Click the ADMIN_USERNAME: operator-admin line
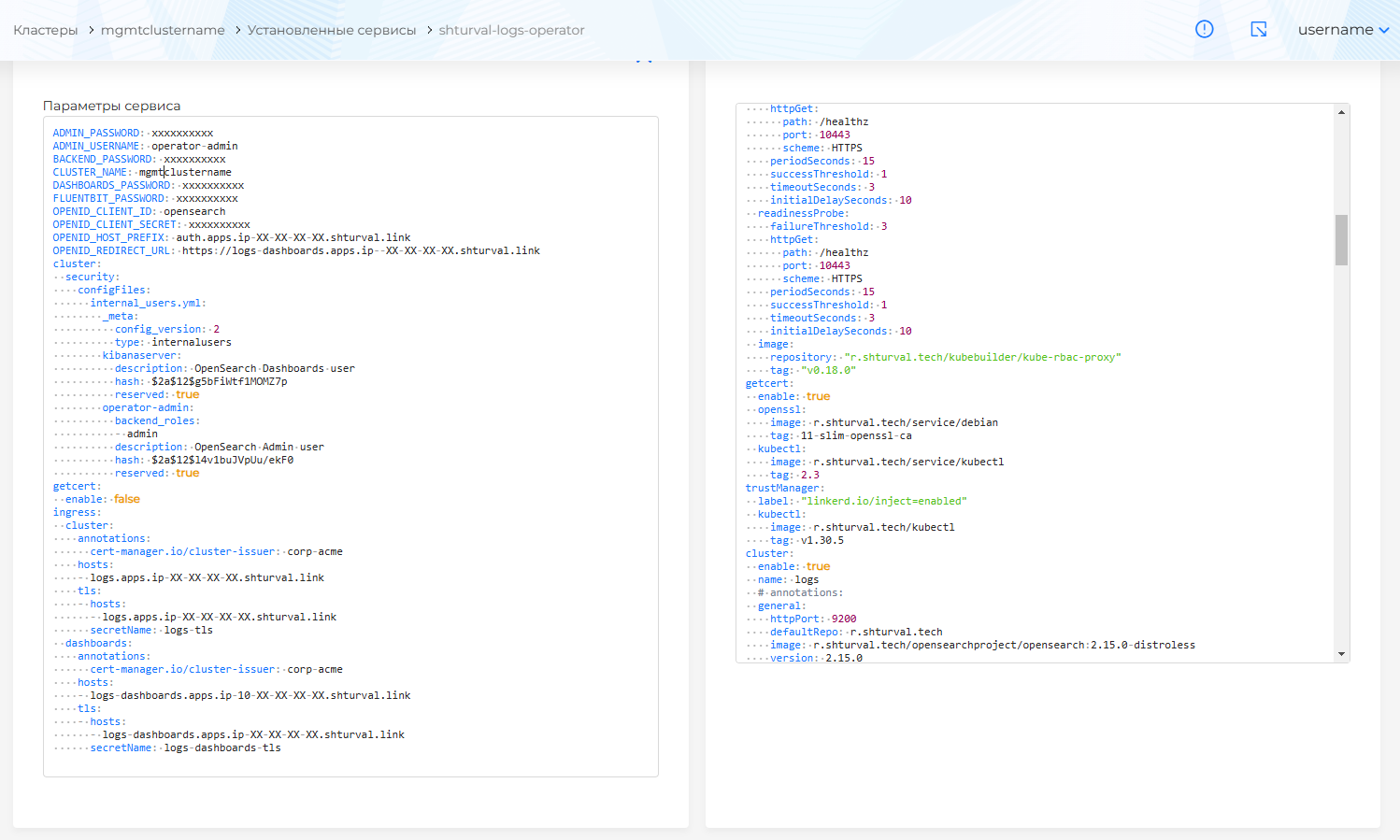The height and width of the screenshot is (840, 1400). pyautogui.click(x=146, y=146)
